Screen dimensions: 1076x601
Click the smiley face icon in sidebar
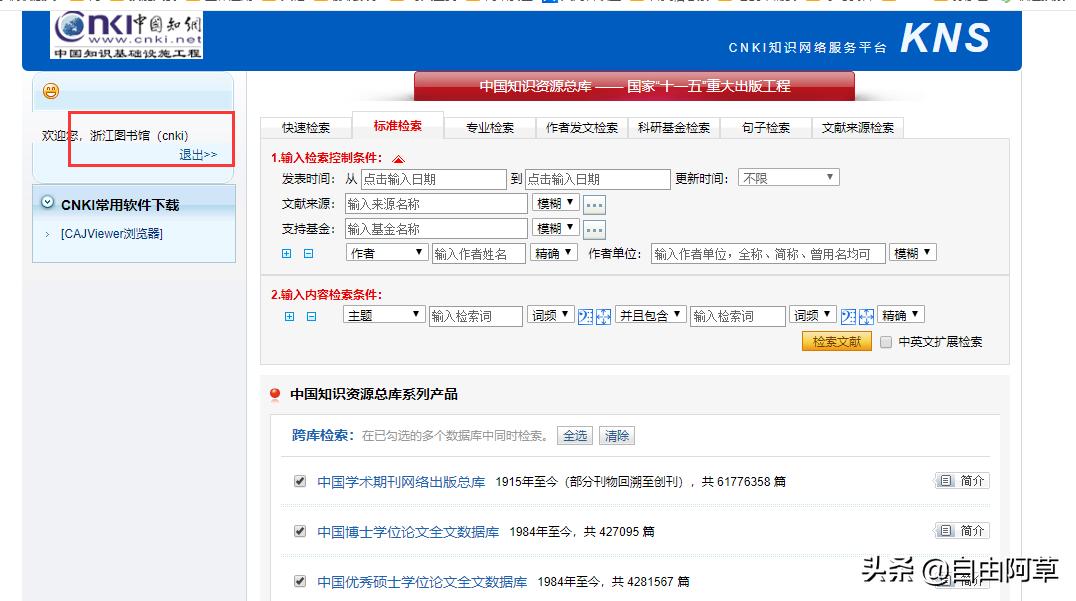(51, 91)
